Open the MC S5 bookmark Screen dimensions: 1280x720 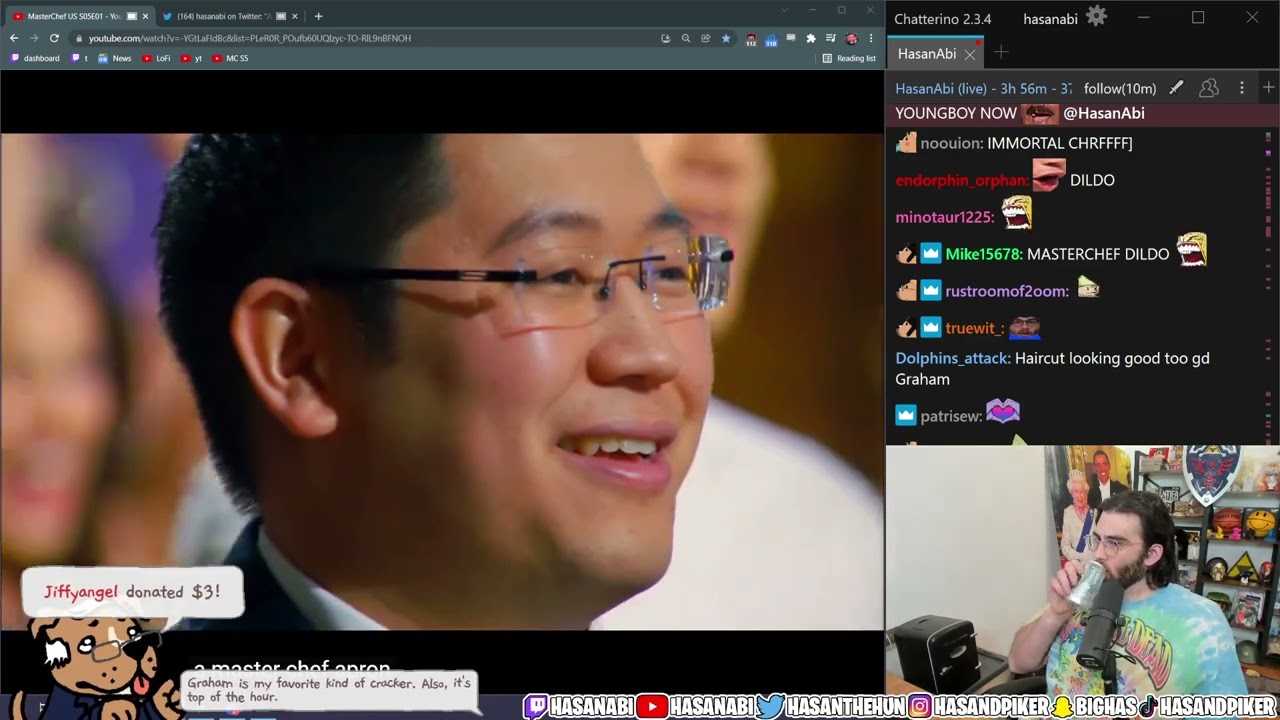231,58
